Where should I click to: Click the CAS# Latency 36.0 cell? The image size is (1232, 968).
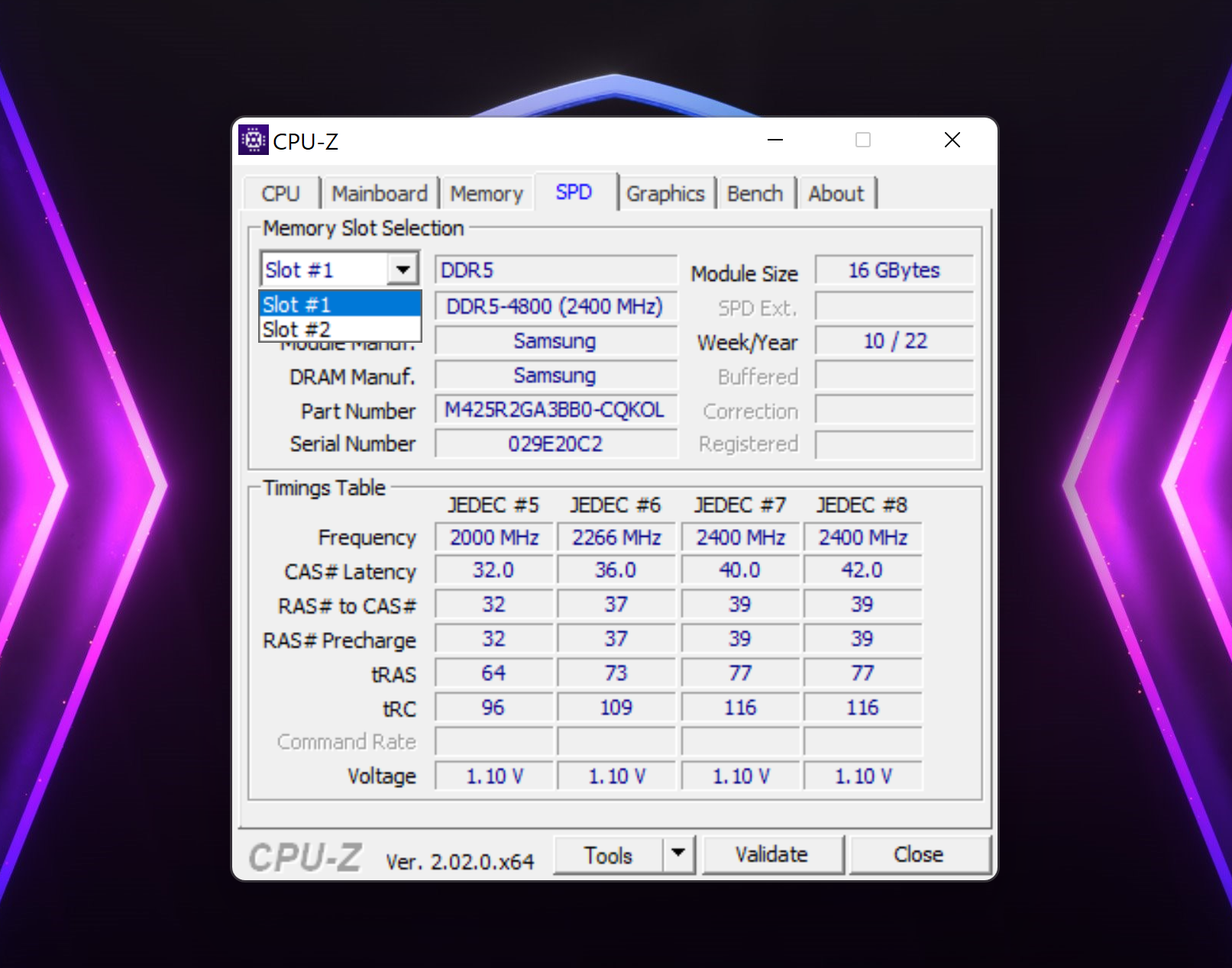tap(616, 570)
